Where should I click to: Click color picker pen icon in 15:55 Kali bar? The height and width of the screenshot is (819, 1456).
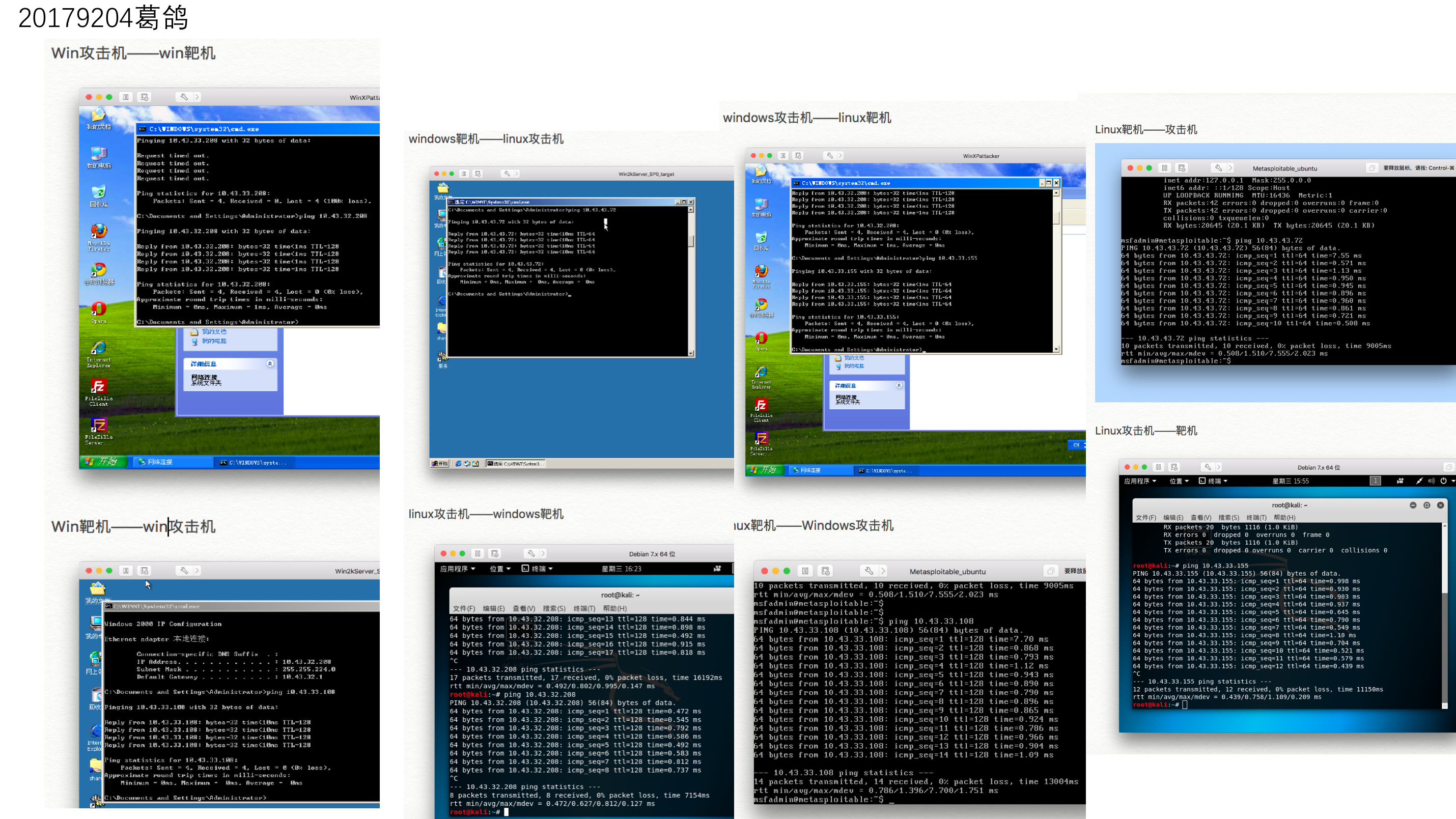coord(1419,481)
